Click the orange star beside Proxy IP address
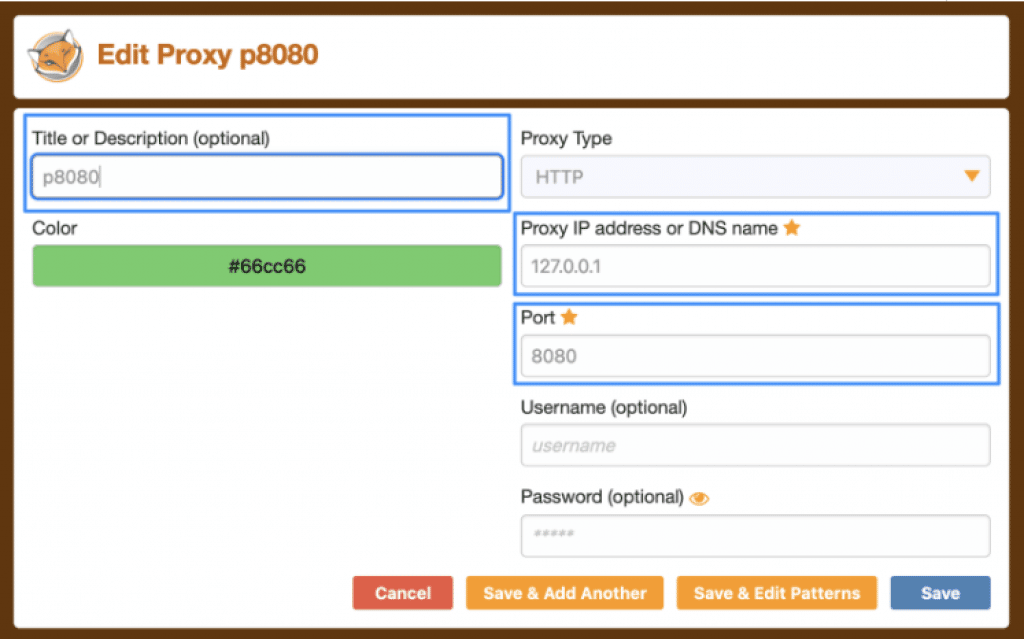 pyautogui.click(x=792, y=228)
